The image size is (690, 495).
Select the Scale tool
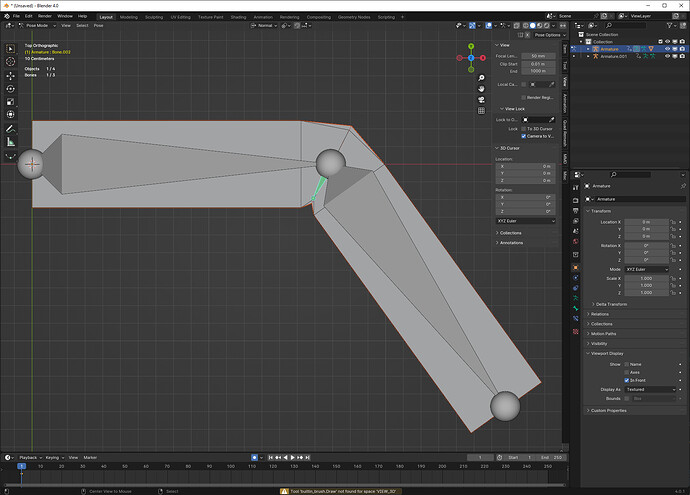pos(11,102)
